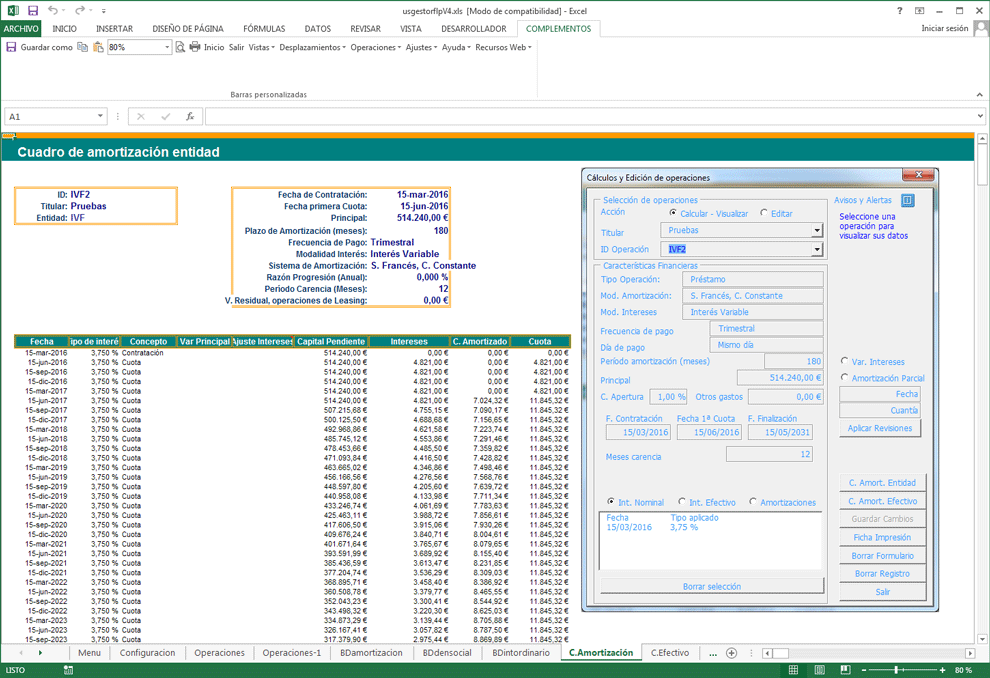Screen dimensions: 990x678
Task: Switch to Normal view icon
Action: [793, 670]
